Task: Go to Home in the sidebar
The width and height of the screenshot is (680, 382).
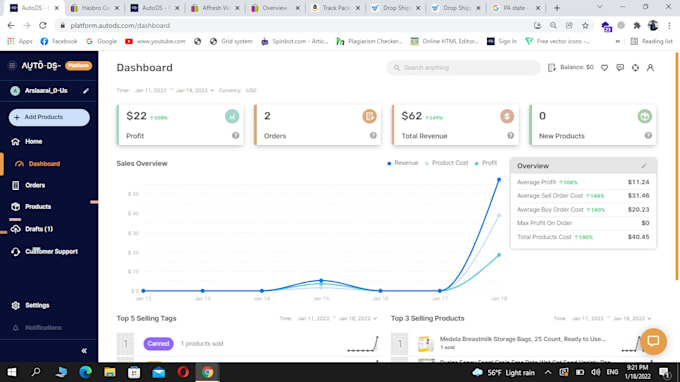Action: click(x=33, y=141)
